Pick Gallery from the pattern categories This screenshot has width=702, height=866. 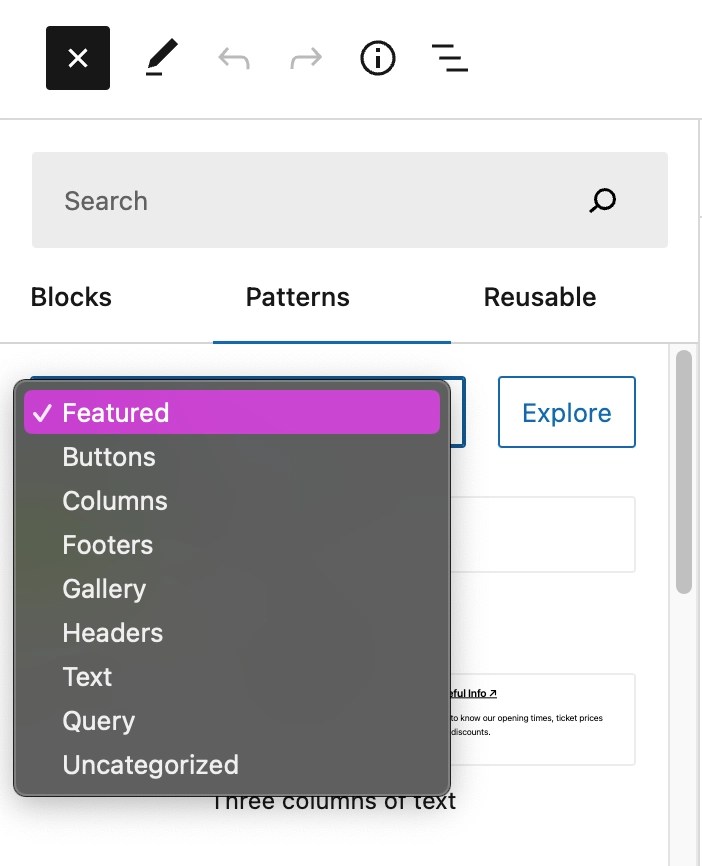click(x=232, y=589)
